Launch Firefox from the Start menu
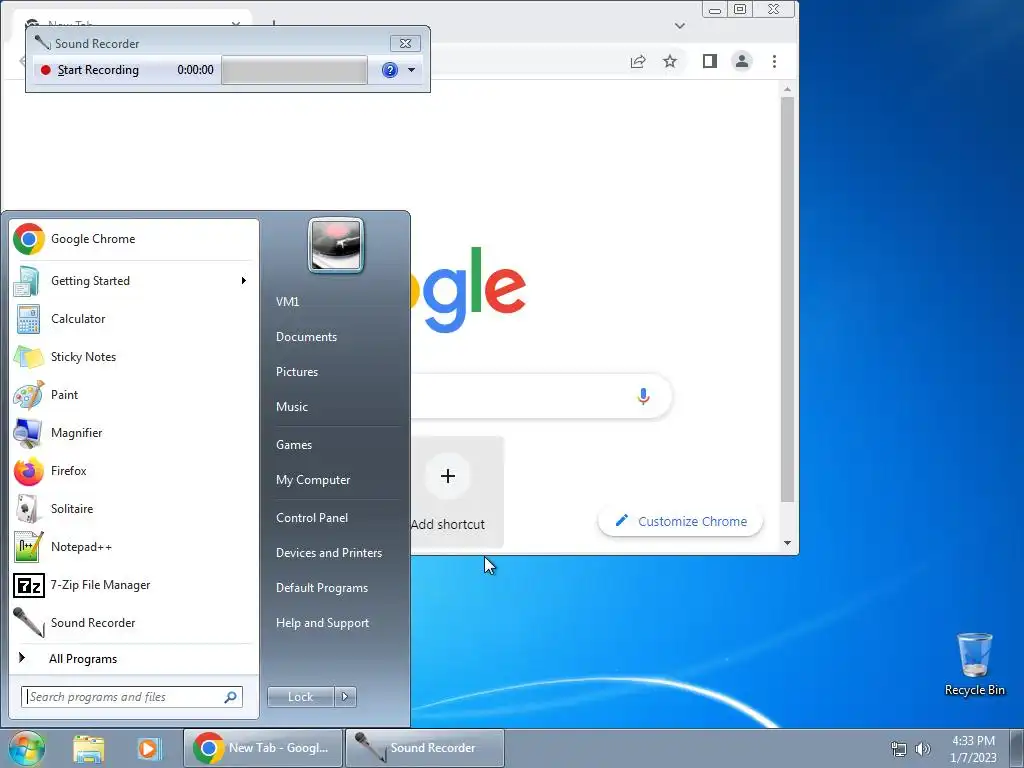Image resolution: width=1024 pixels, height=768 pixels. (134, 471)
